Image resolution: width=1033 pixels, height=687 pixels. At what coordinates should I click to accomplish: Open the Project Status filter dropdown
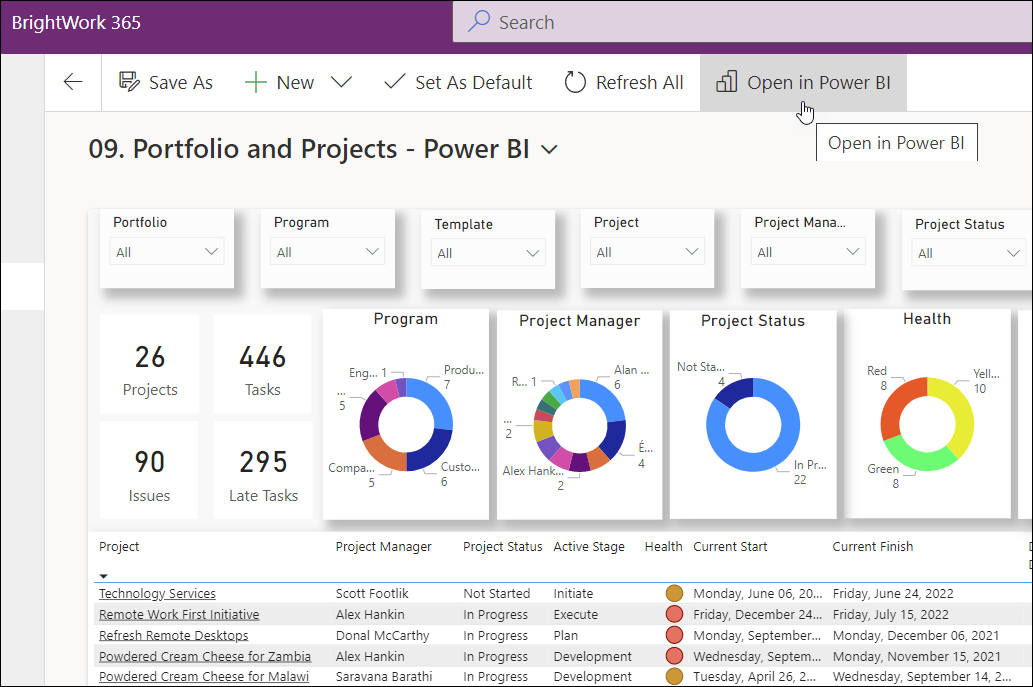coord(968,253)
